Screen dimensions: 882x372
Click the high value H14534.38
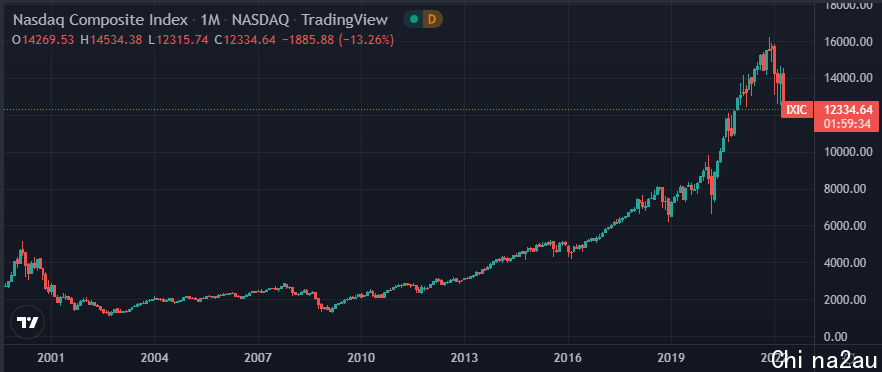click(111, 40)
